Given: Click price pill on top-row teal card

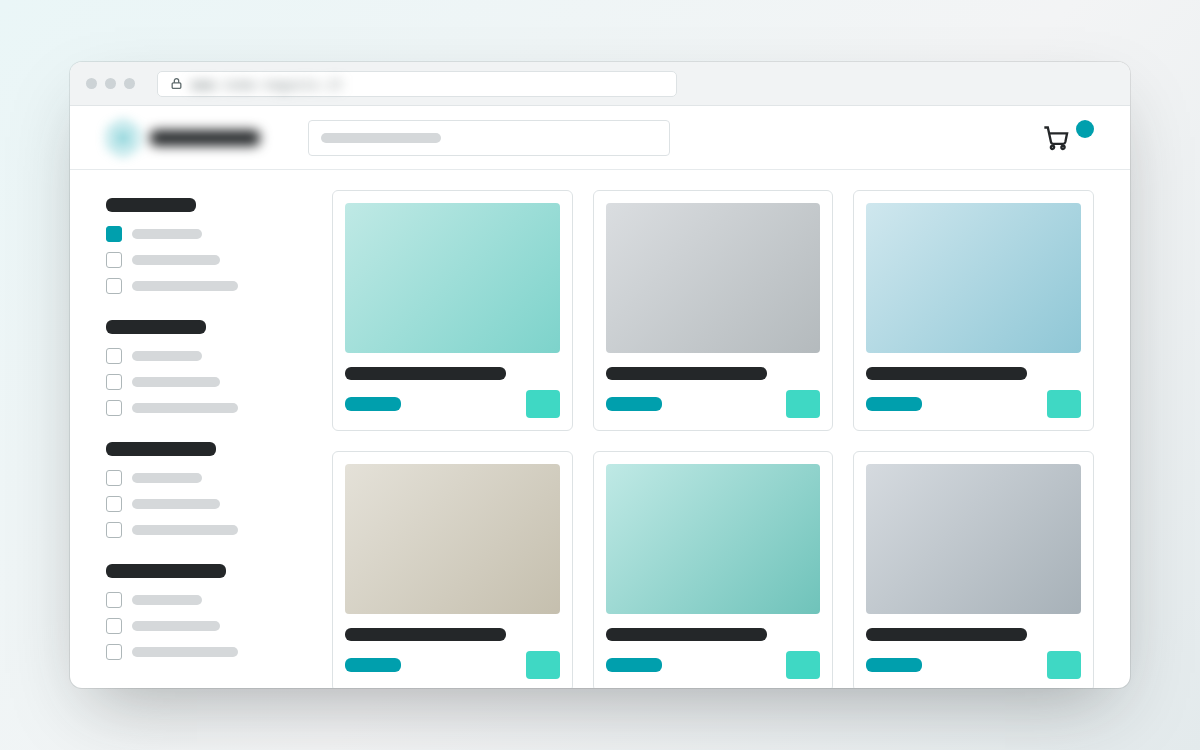Looking at the screenshot, I should tap(373, 404).
